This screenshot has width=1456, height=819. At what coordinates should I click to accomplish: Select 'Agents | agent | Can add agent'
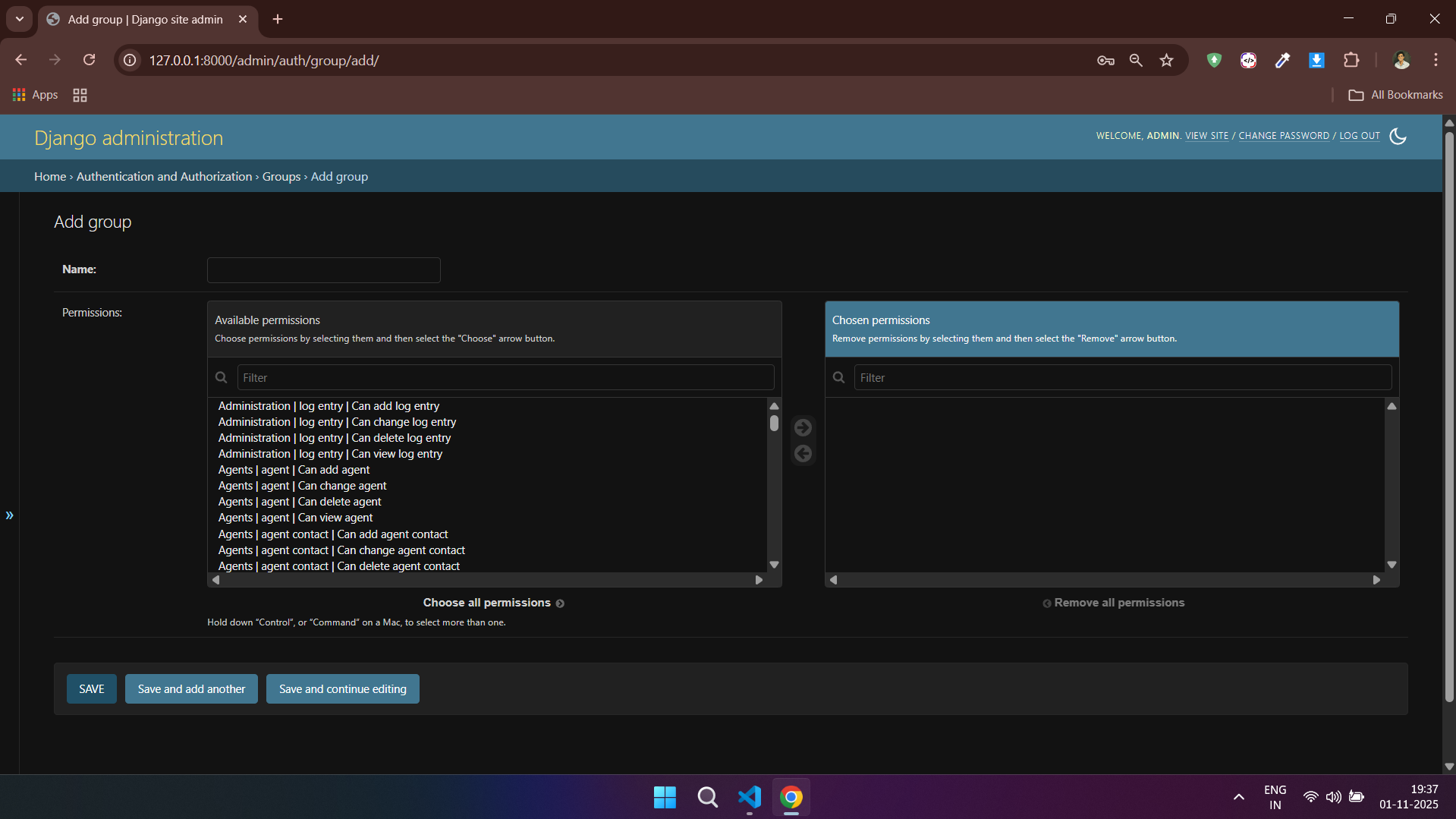coord(488,470)
